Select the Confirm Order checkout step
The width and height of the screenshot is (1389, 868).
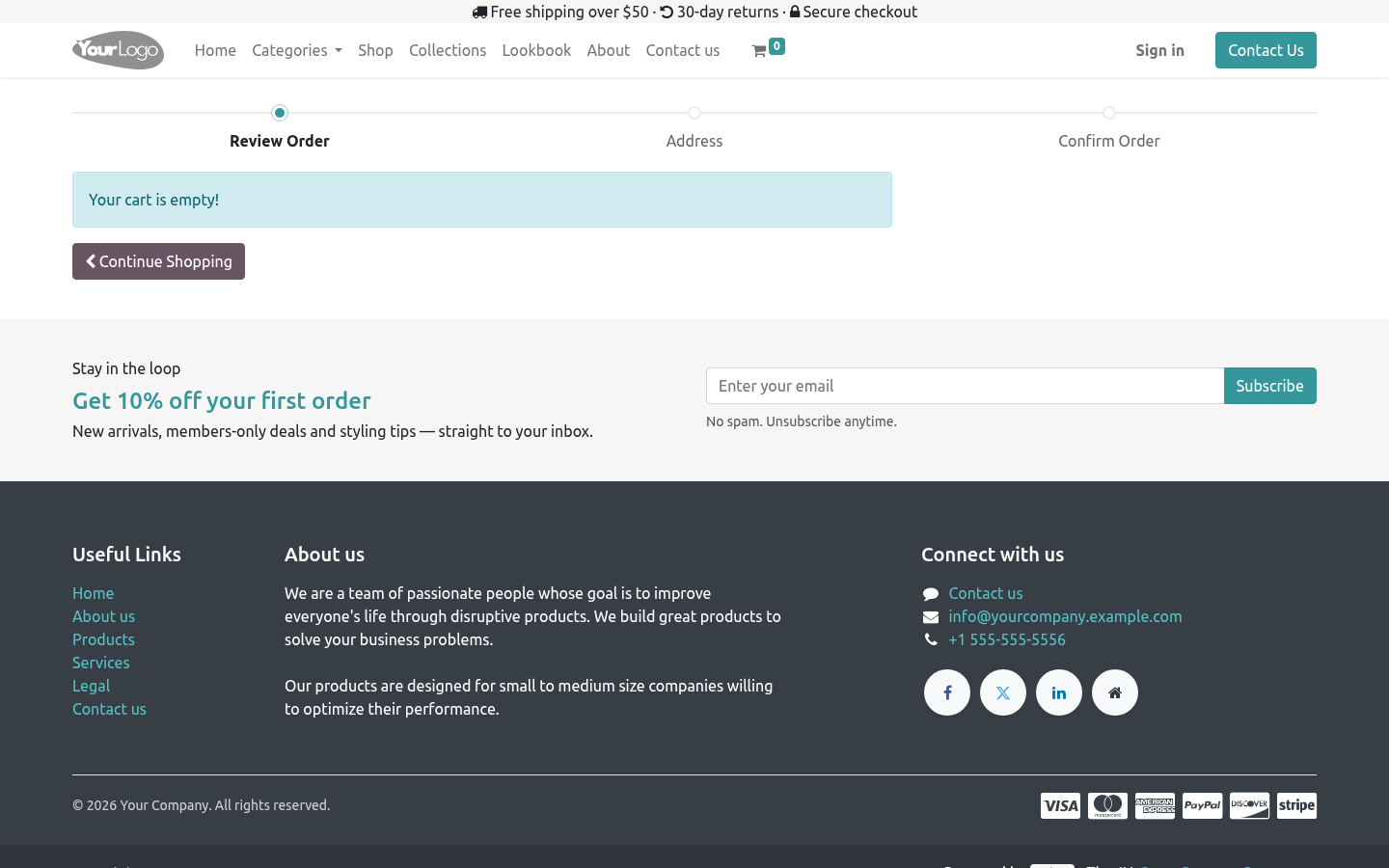pos(1109,141)
